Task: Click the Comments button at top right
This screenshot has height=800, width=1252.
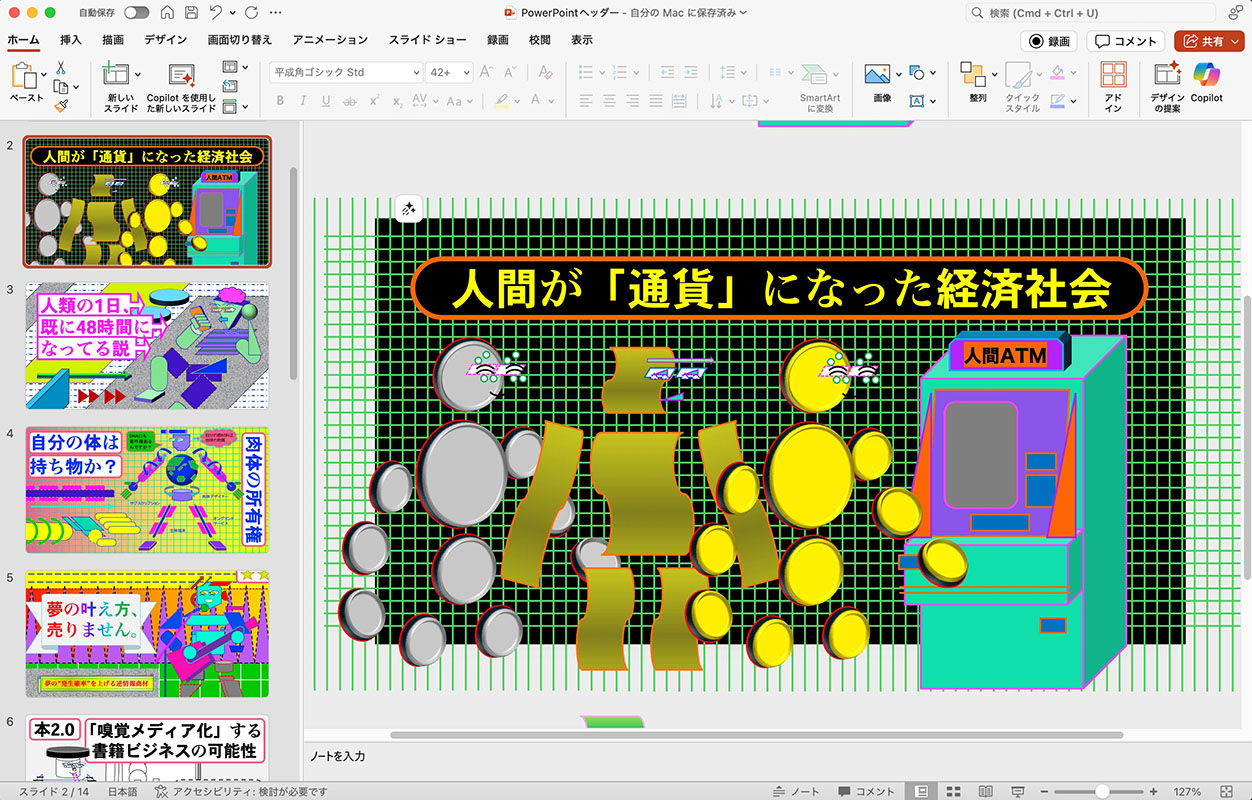Action: pos(1126,41)
